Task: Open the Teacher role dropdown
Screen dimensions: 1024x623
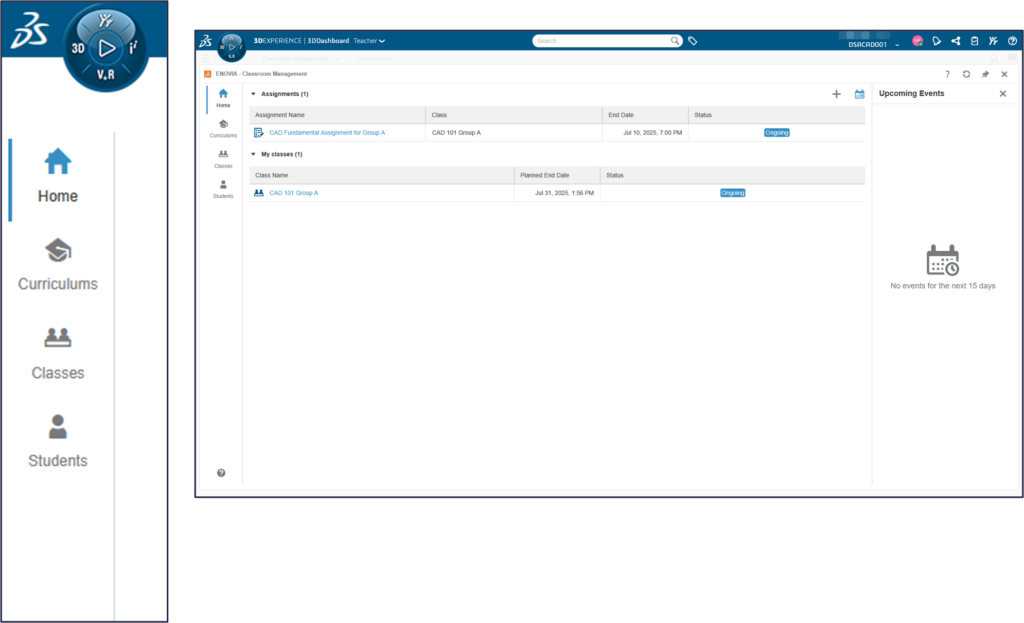Action: 369,41
